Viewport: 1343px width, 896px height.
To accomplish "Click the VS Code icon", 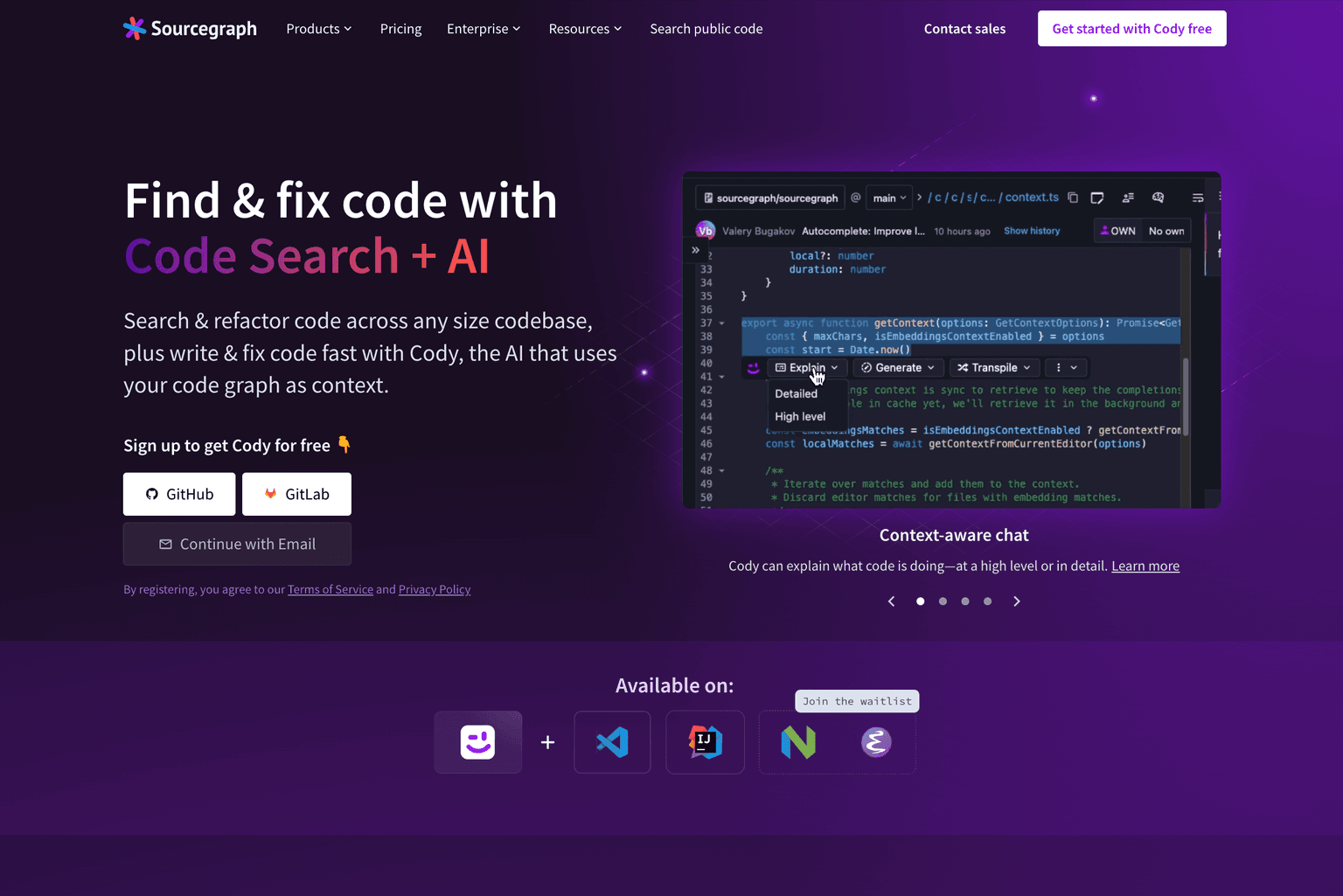I will click(612, 742).
